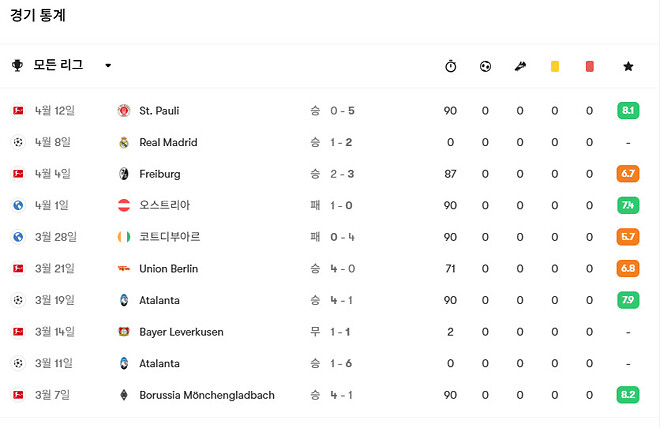Click the 오스트리아 flag icon
This screenshot has height=428, width=660.
click(124, 205)
